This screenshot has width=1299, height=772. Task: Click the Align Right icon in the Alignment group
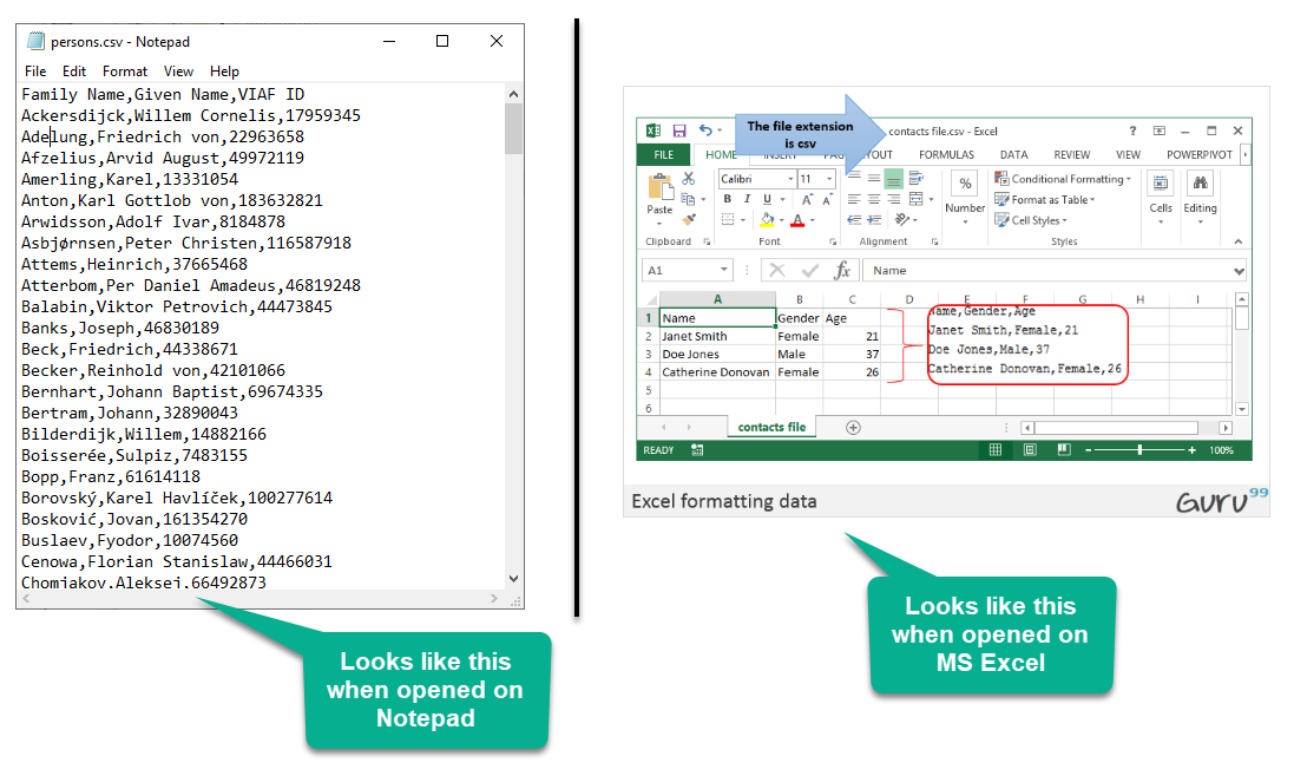(x=894, y=199)
